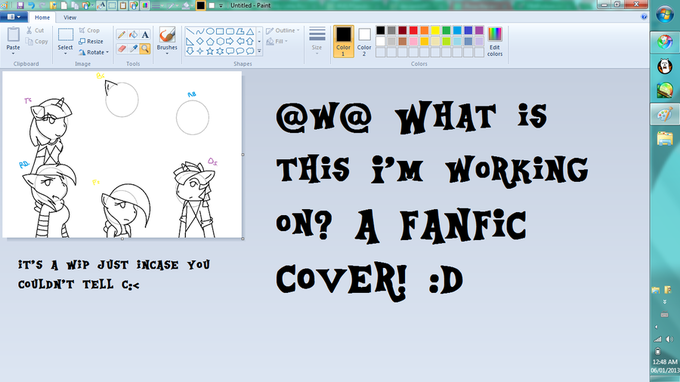Viewport: 680px width, 382px height.
Task: Click Save icon in Quick Access Toolbar
Action: (20, 6)
